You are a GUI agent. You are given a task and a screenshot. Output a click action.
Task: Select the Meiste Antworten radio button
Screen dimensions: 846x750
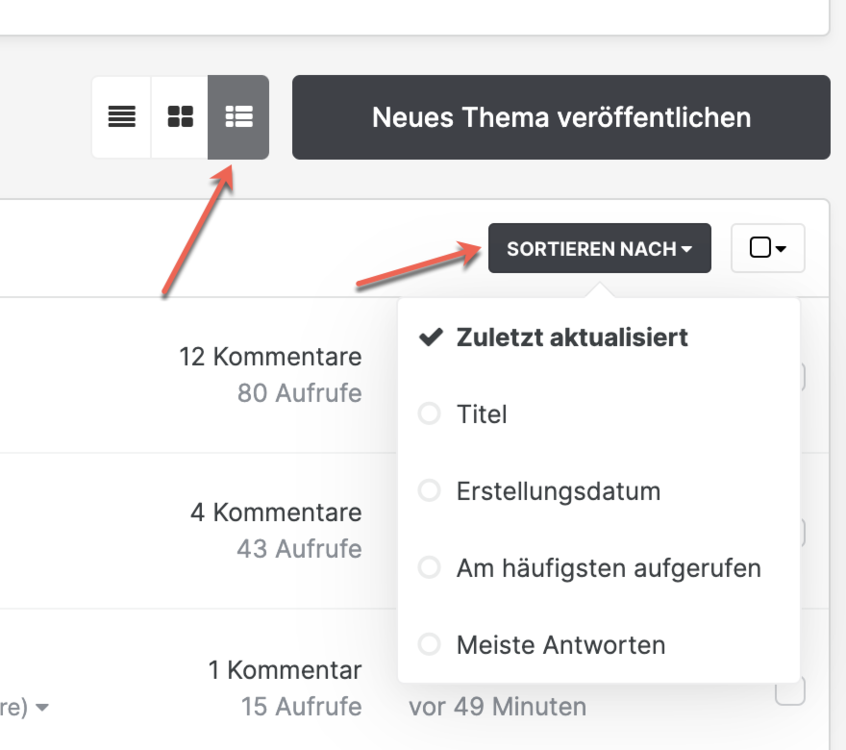430,645
